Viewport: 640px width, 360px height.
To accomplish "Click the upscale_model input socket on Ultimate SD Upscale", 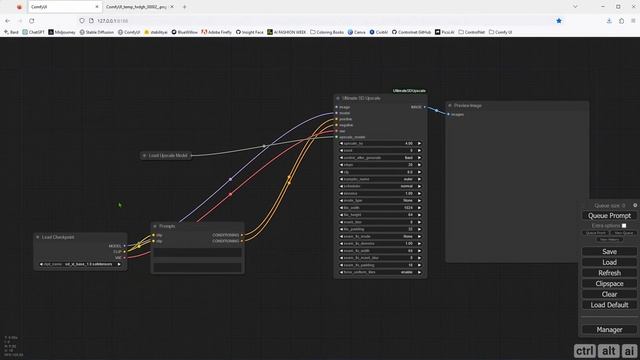I will [x=337, y=137].
